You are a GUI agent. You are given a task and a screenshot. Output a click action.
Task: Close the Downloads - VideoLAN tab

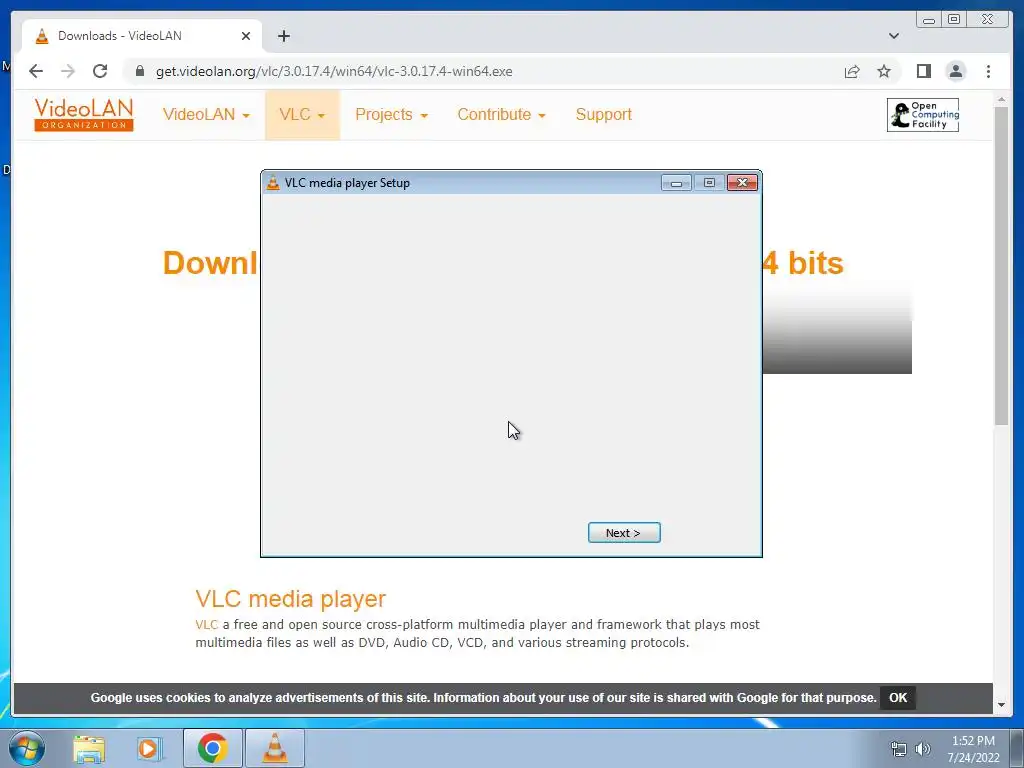246,36
